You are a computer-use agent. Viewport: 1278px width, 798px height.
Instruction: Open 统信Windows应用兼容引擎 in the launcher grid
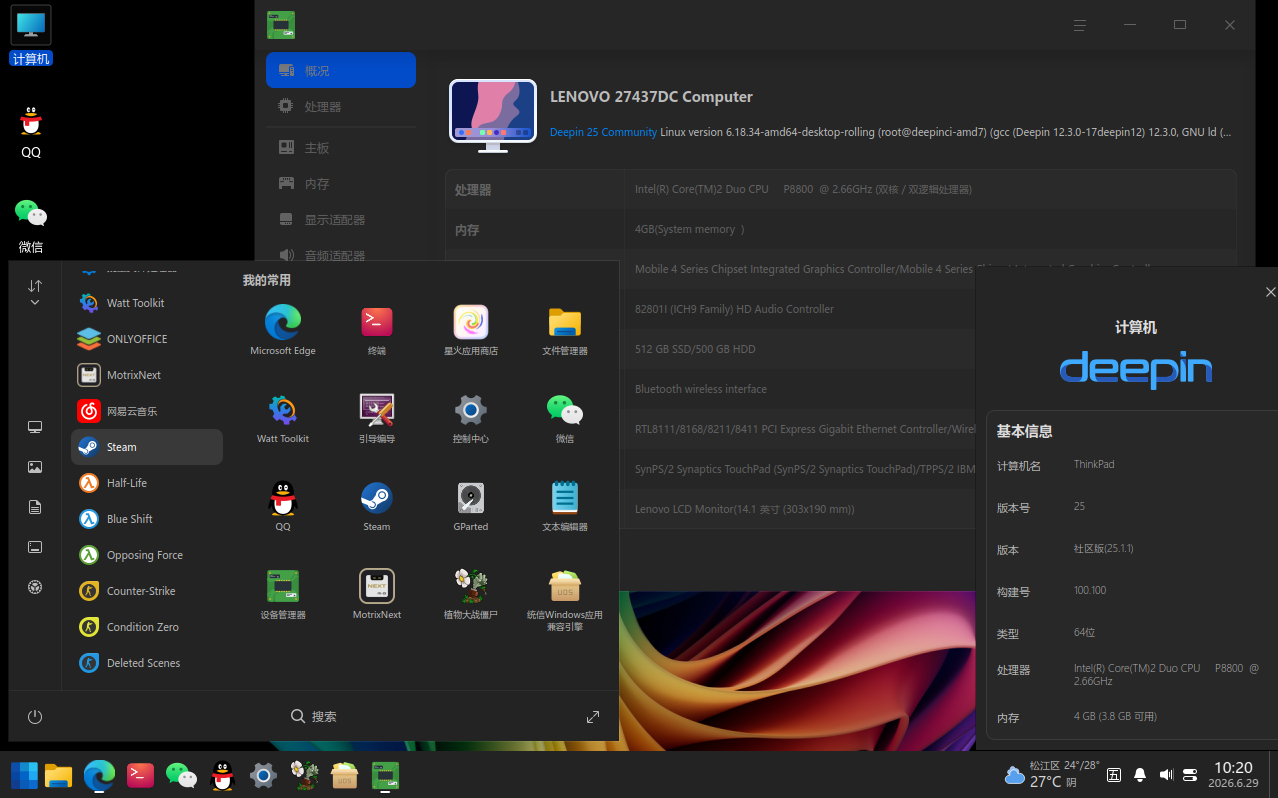[565, 599]
